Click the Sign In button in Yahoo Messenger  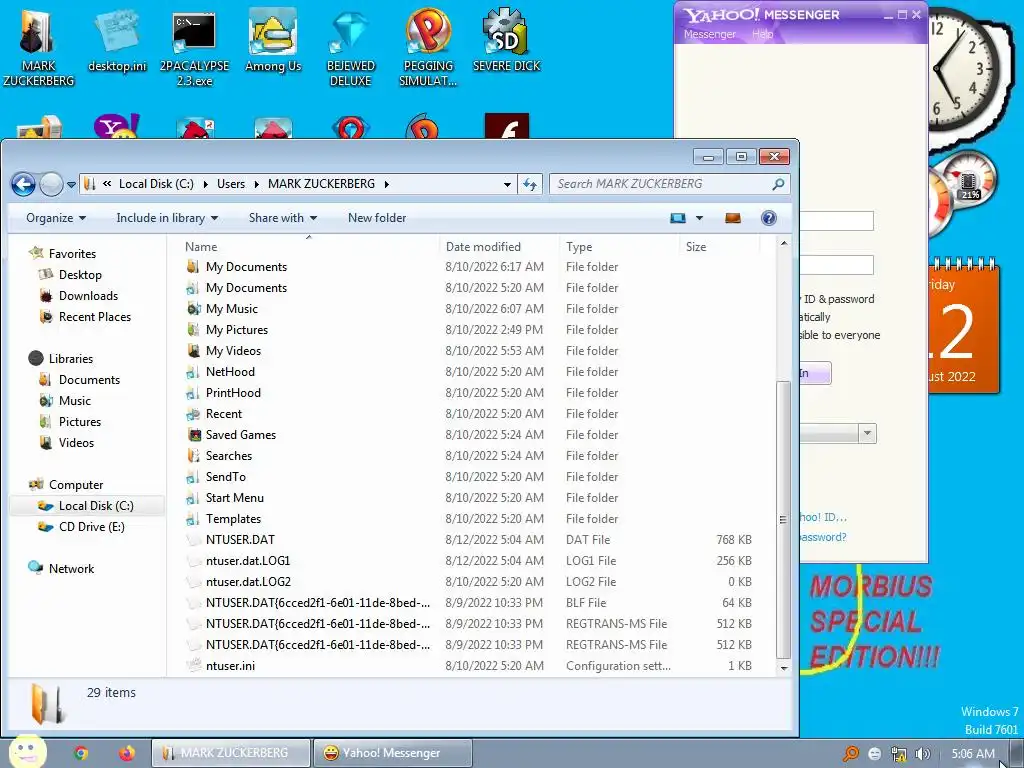click(x=815, y=374)
